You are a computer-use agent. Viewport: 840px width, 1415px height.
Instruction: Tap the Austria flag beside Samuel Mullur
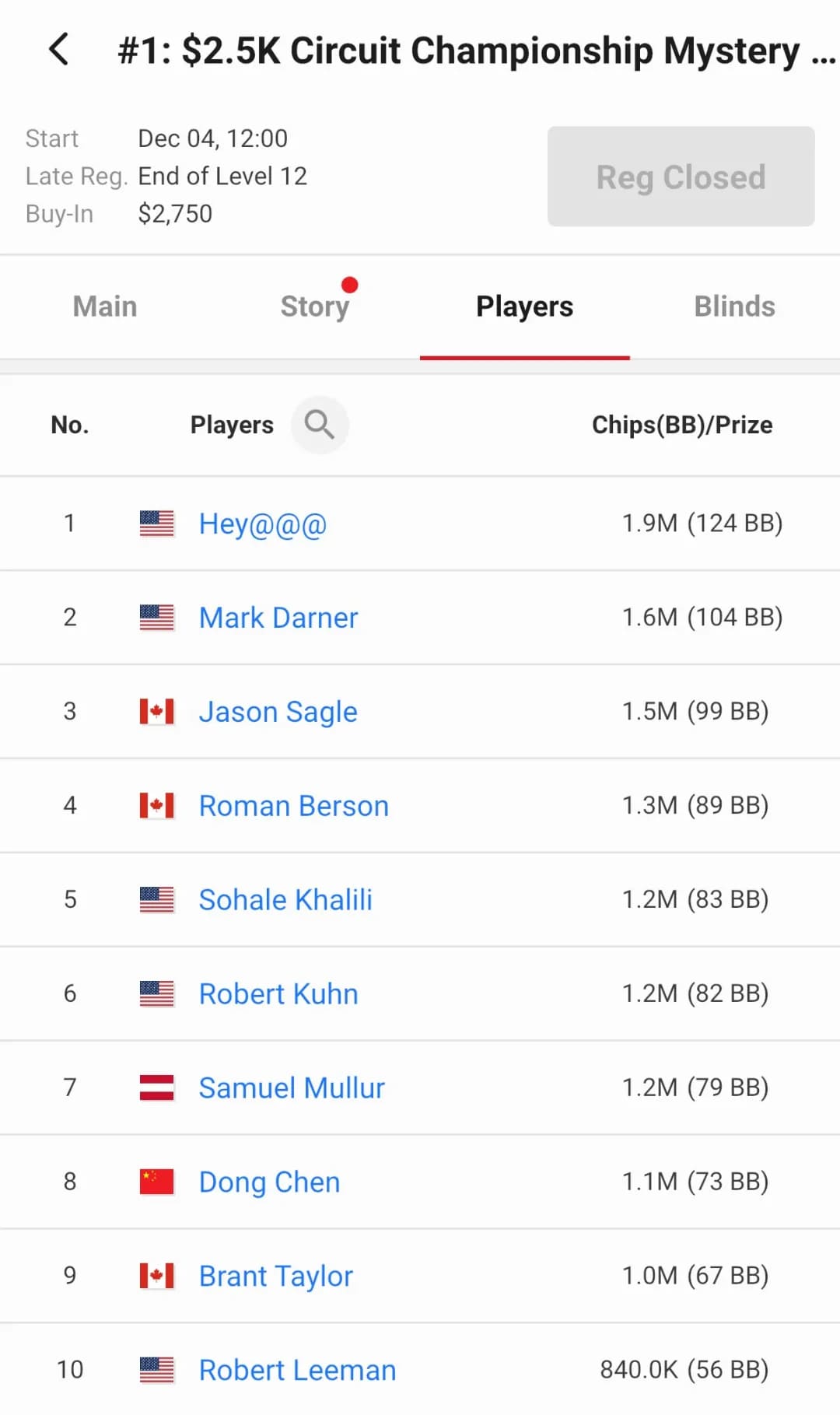coord(156,1088)
